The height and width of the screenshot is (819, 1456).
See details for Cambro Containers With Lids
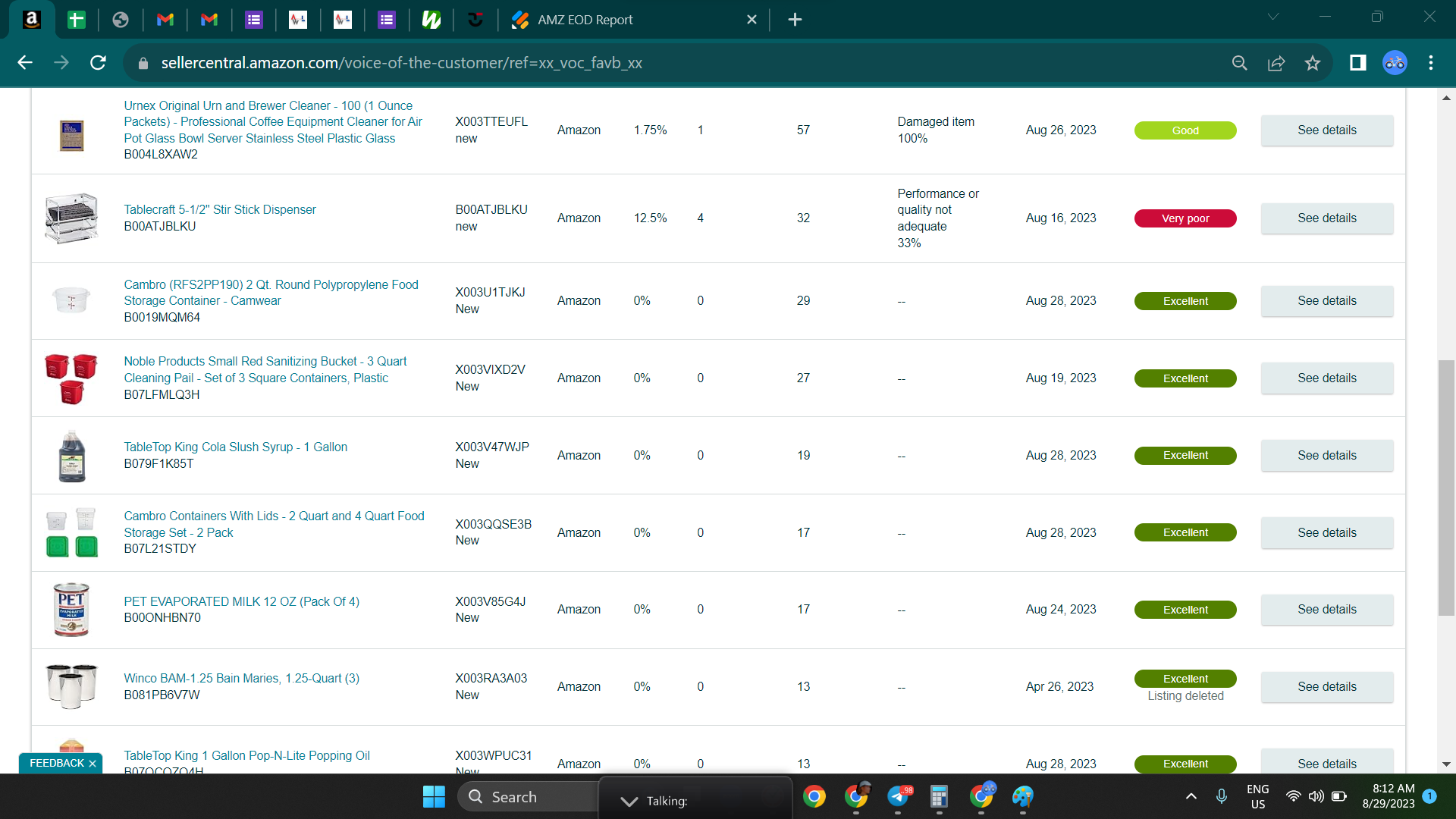pos(1327,533)
